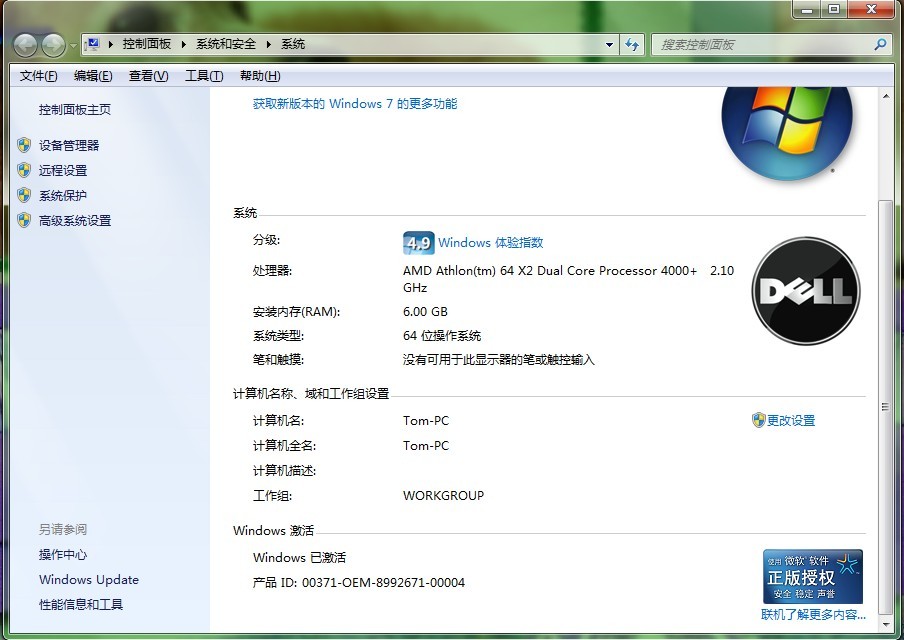The width and height of the screenshot is (904, 640).
Task: Select 系统 in the address breadcrumb
Action: [x=293, y=44]
